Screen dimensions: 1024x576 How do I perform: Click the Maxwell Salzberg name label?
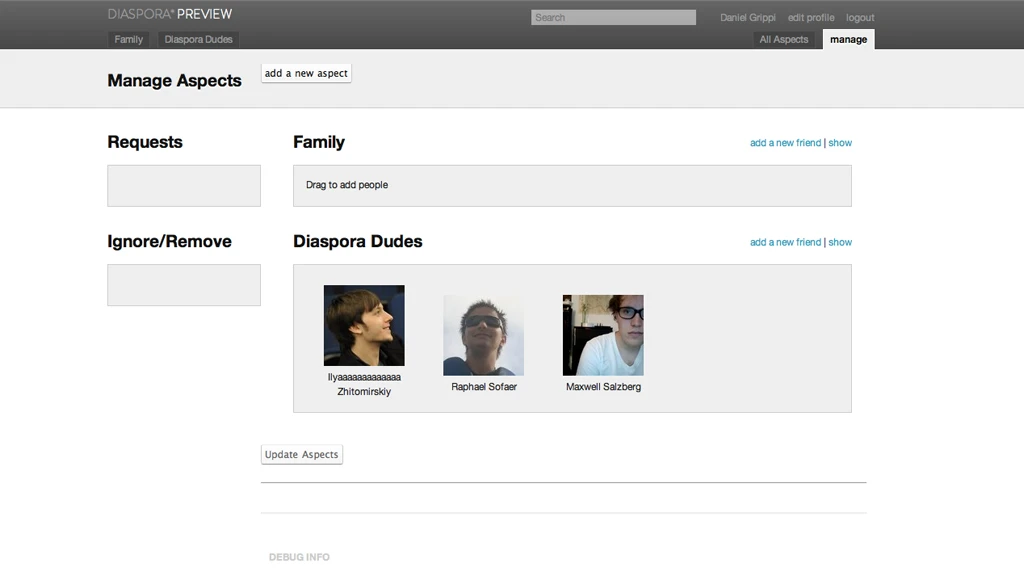click(x=603, y=387)
